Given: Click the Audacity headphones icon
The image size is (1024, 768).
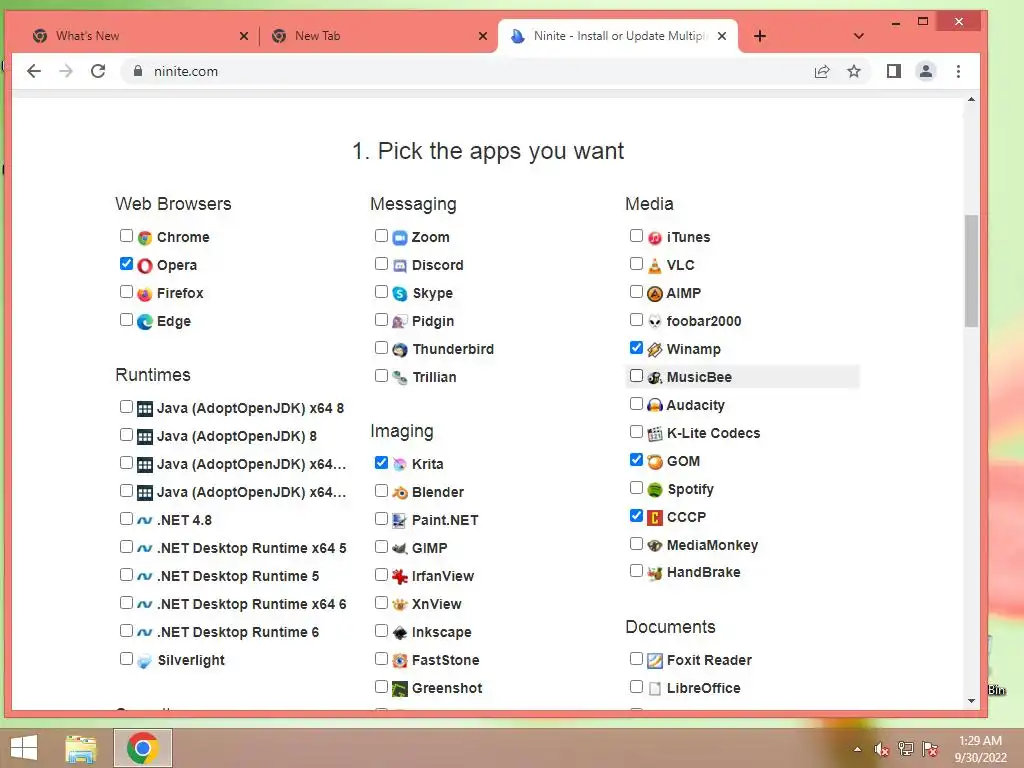Looking at the screenshot, I should (654, 406).
